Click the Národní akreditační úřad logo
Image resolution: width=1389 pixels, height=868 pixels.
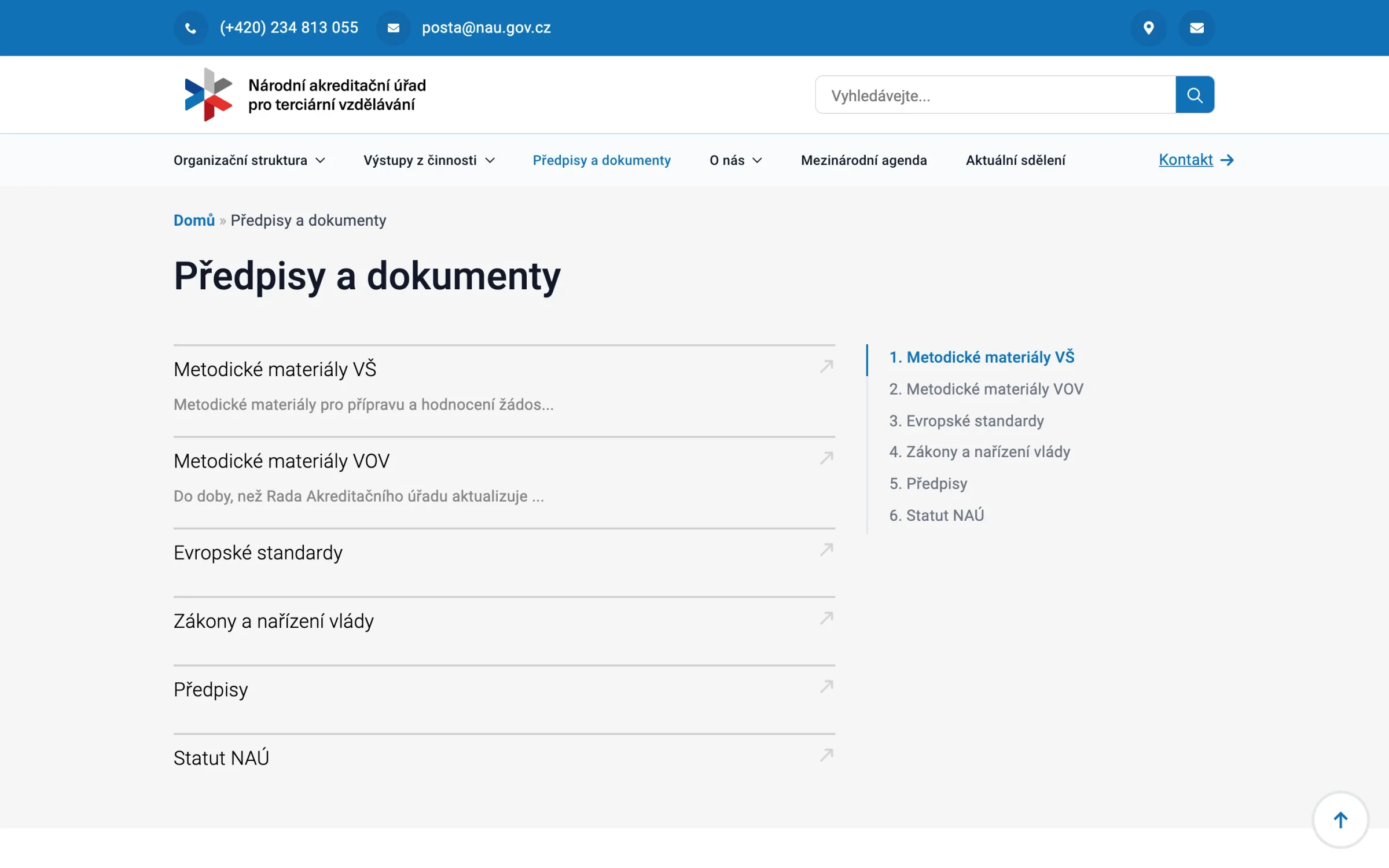305,95
